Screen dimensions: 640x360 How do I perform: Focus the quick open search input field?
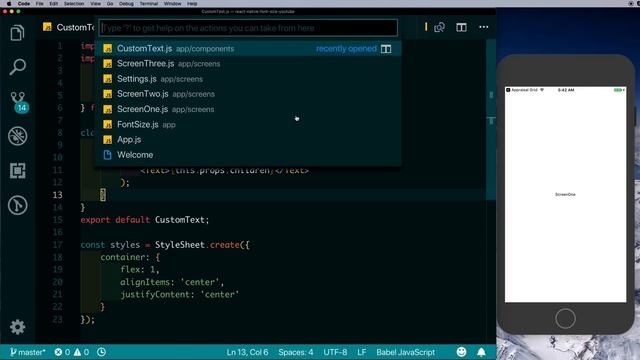point(248,28)
